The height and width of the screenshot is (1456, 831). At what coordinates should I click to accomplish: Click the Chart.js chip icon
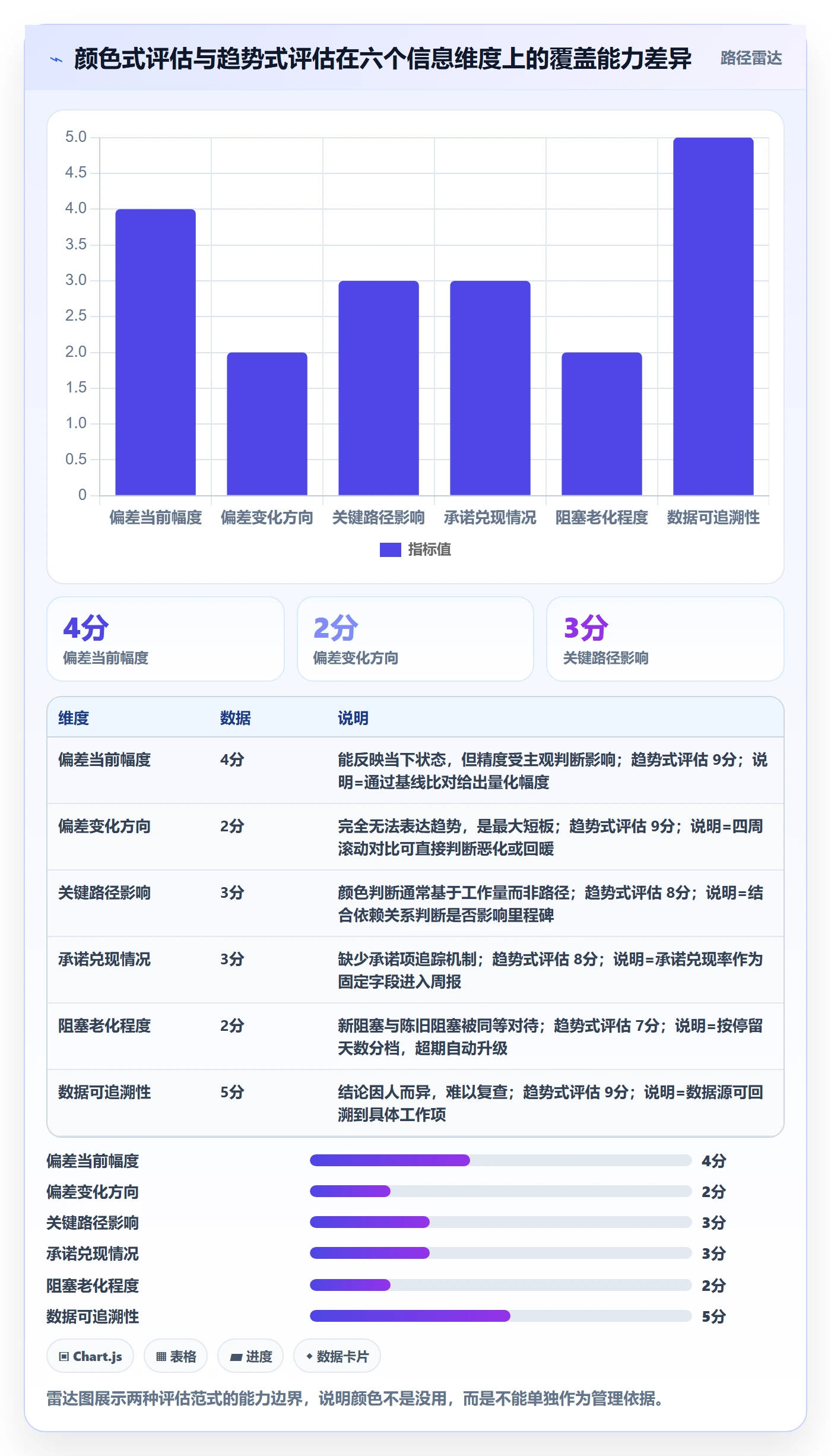64,1356
